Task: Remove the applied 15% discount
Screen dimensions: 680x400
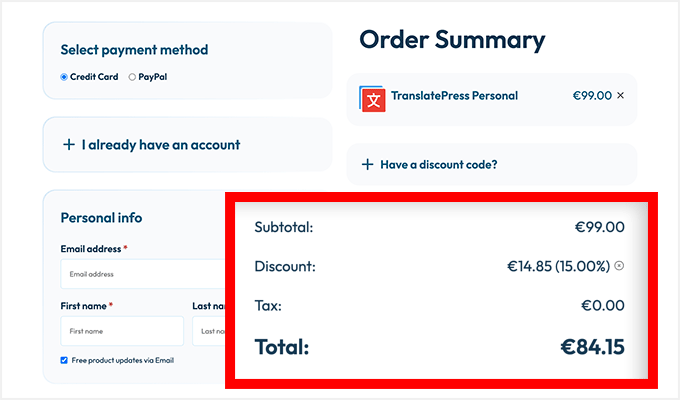Action: pos(619,266)
